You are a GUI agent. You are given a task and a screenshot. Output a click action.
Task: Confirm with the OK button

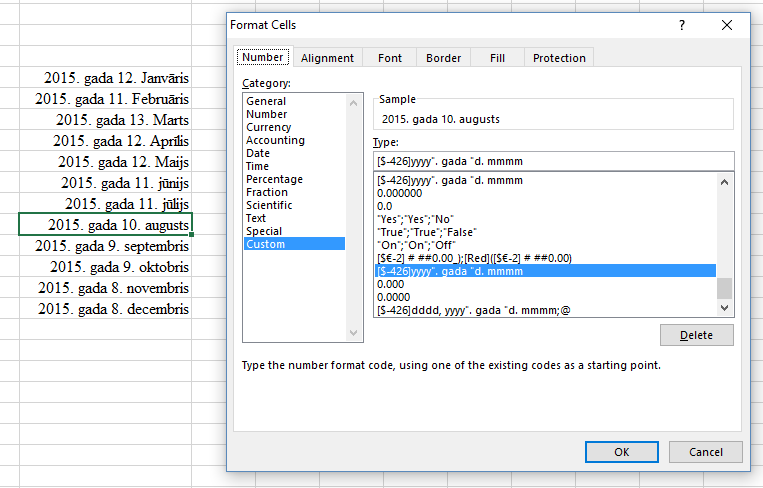tap(621, 452)
